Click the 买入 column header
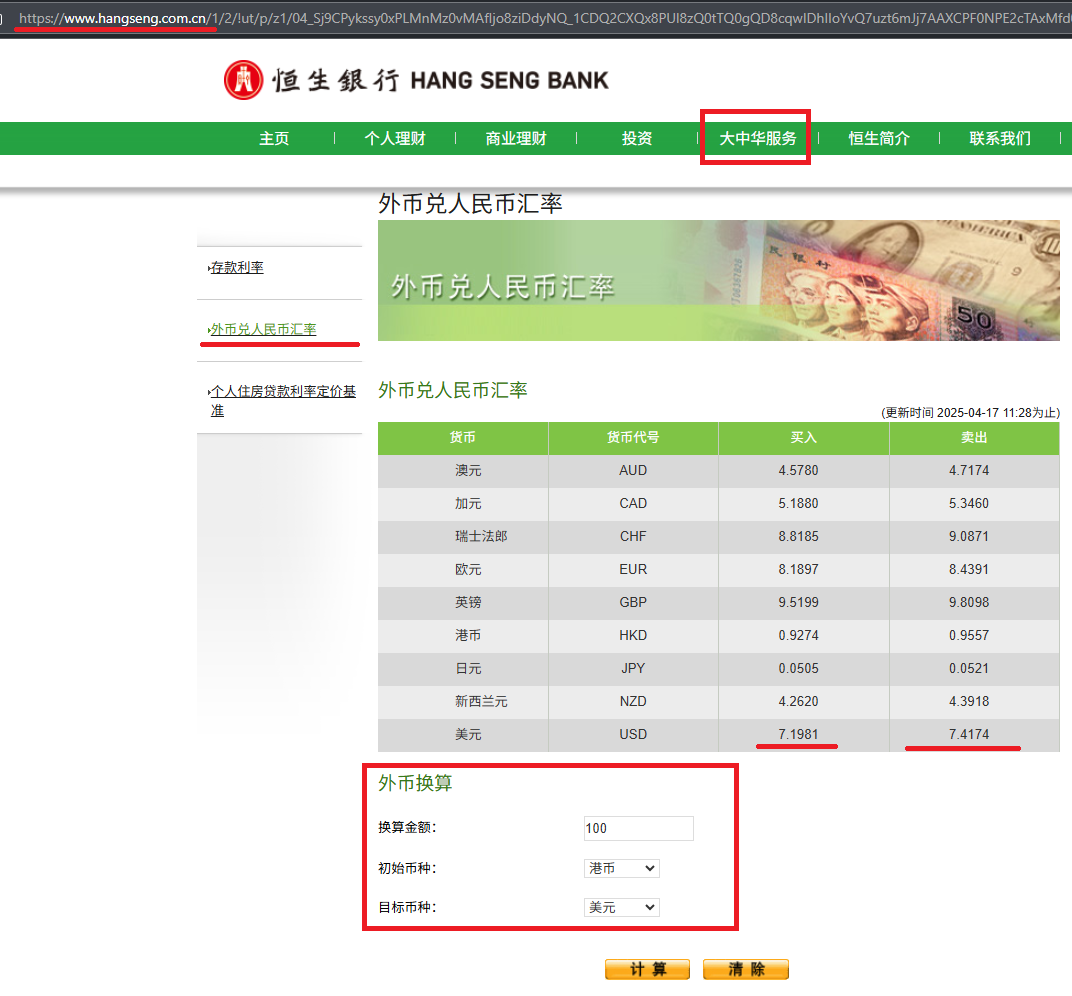Viewport: 1072px width, 996px height. point(803,438)
